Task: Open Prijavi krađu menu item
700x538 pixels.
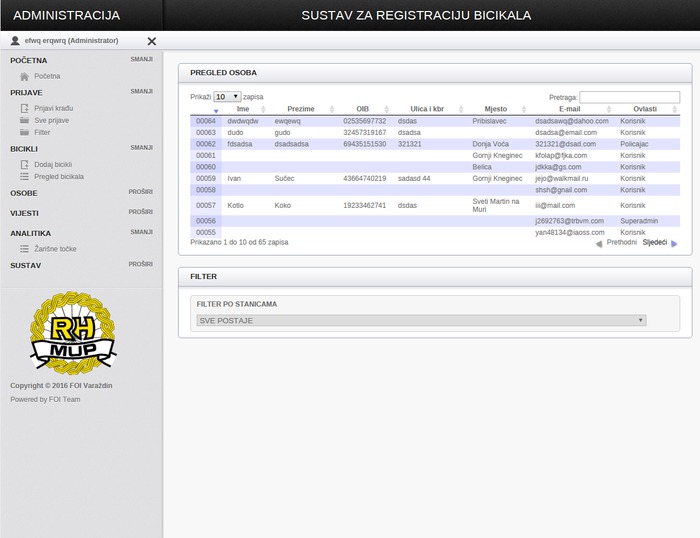Action: pos(54,108)
